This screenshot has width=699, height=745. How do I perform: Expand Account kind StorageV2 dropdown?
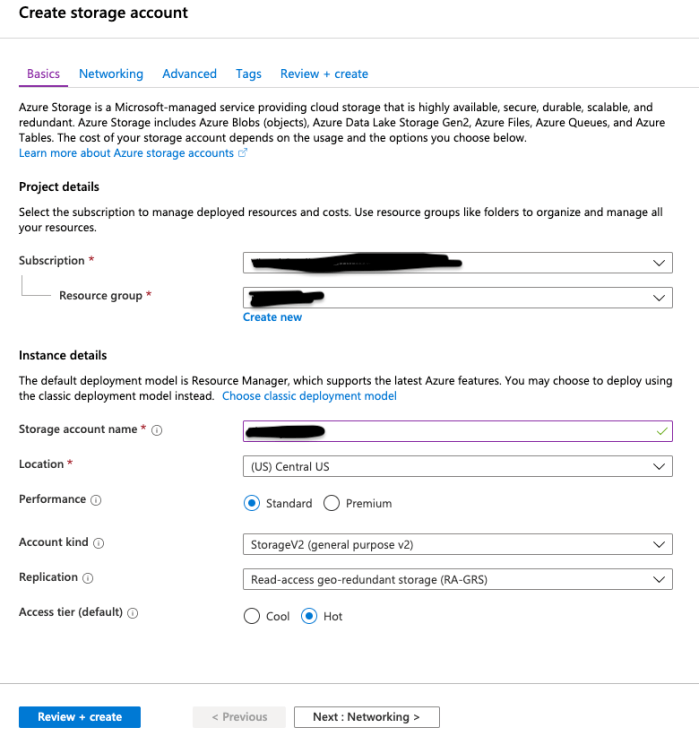coord(457,544)
